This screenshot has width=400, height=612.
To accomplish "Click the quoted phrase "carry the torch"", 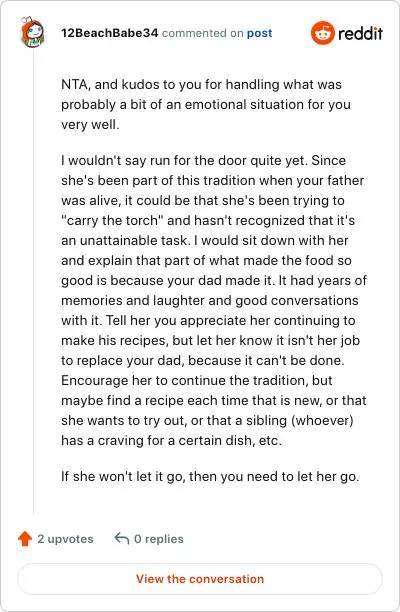I will pos(112,221).
